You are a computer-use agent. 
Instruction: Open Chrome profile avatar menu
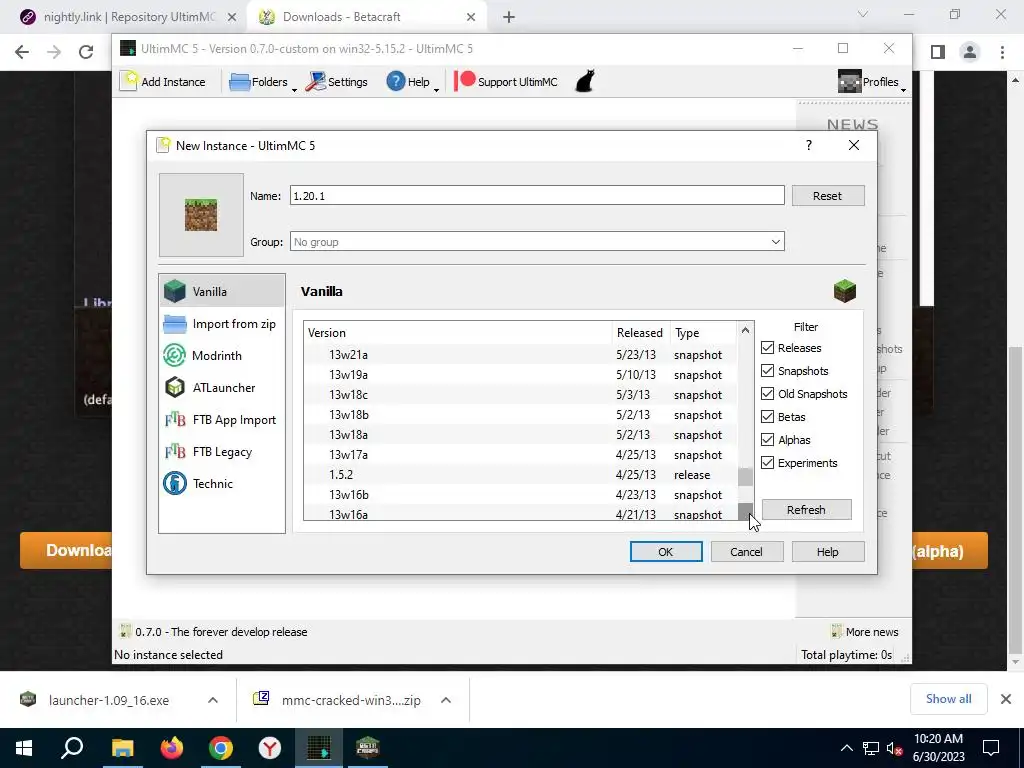970,52
